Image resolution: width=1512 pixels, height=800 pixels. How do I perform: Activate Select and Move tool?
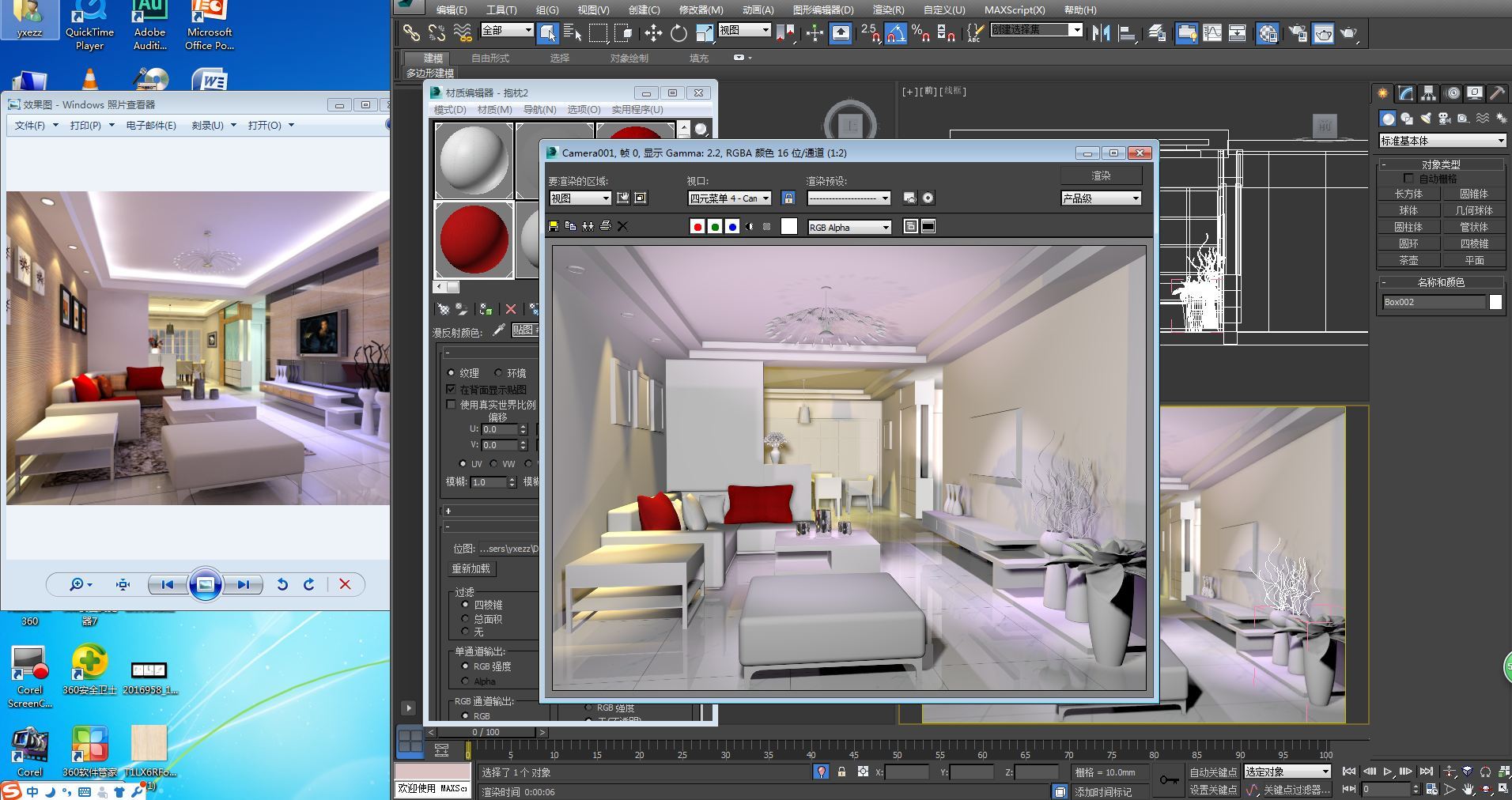pyautogui.click(x=653, y=32)
